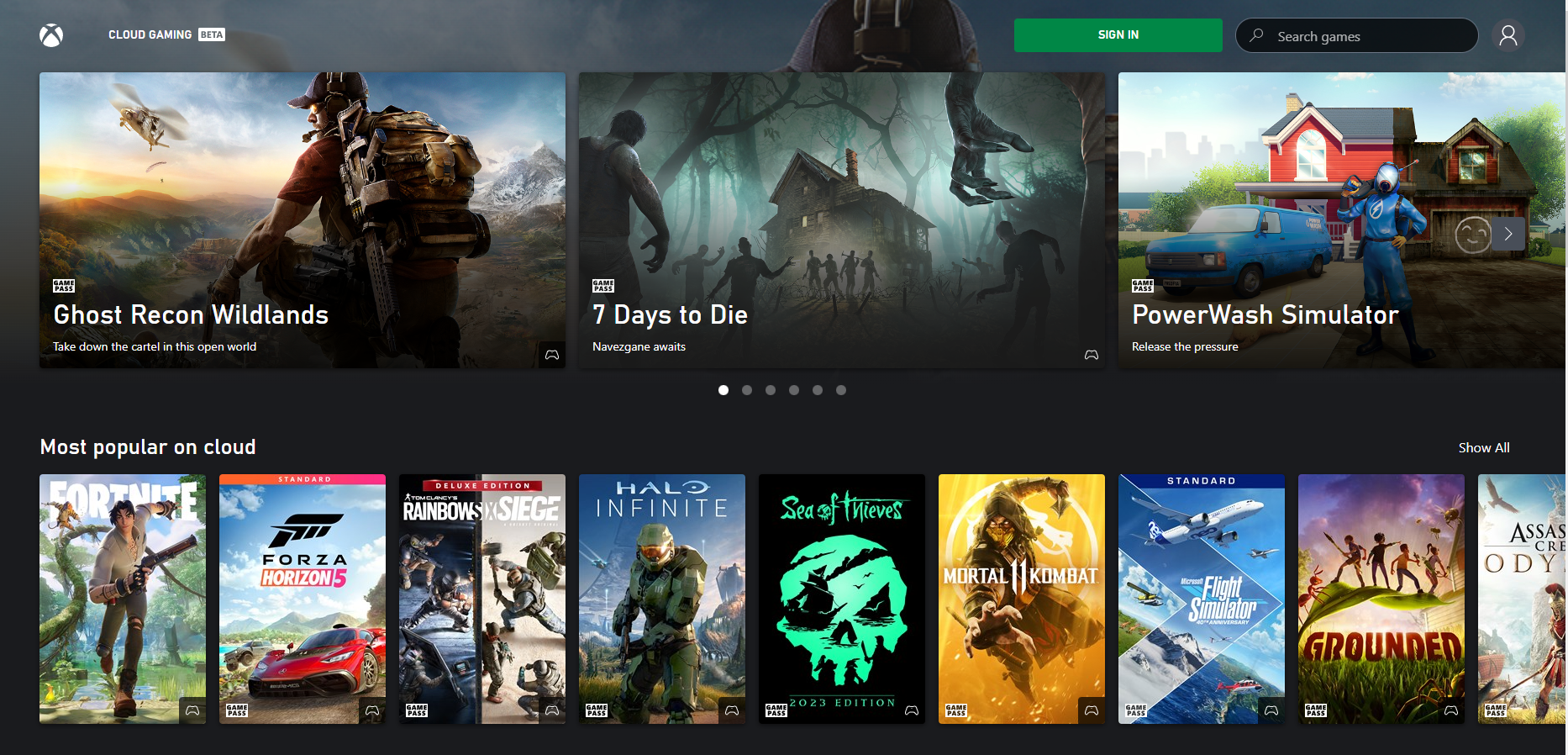Open the Fortnite game tile

123,599
